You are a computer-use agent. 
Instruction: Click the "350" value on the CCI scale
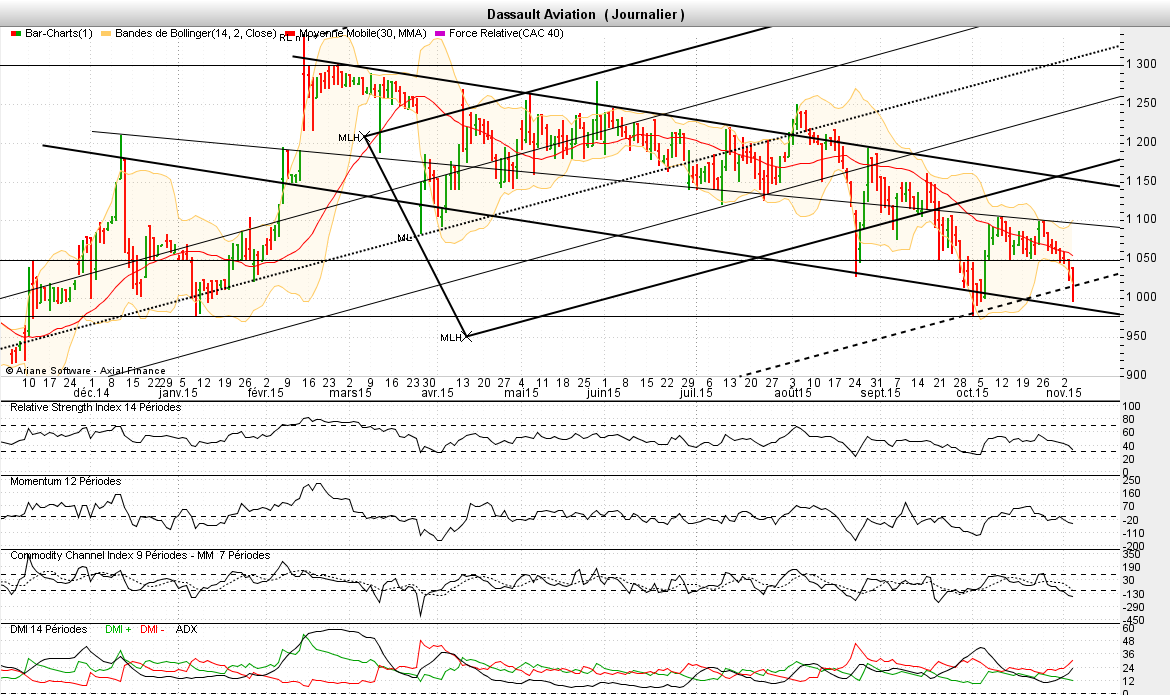(x=1131, y=555)
